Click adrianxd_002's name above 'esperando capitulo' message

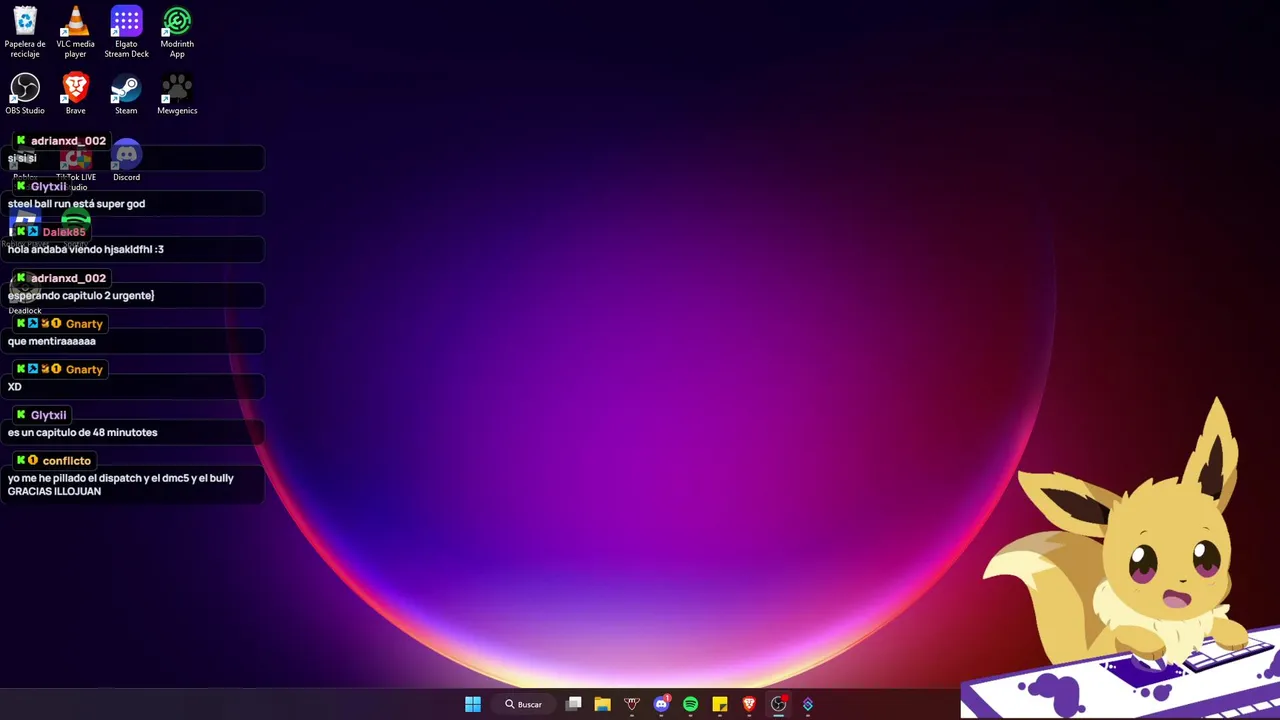[68, 278]
